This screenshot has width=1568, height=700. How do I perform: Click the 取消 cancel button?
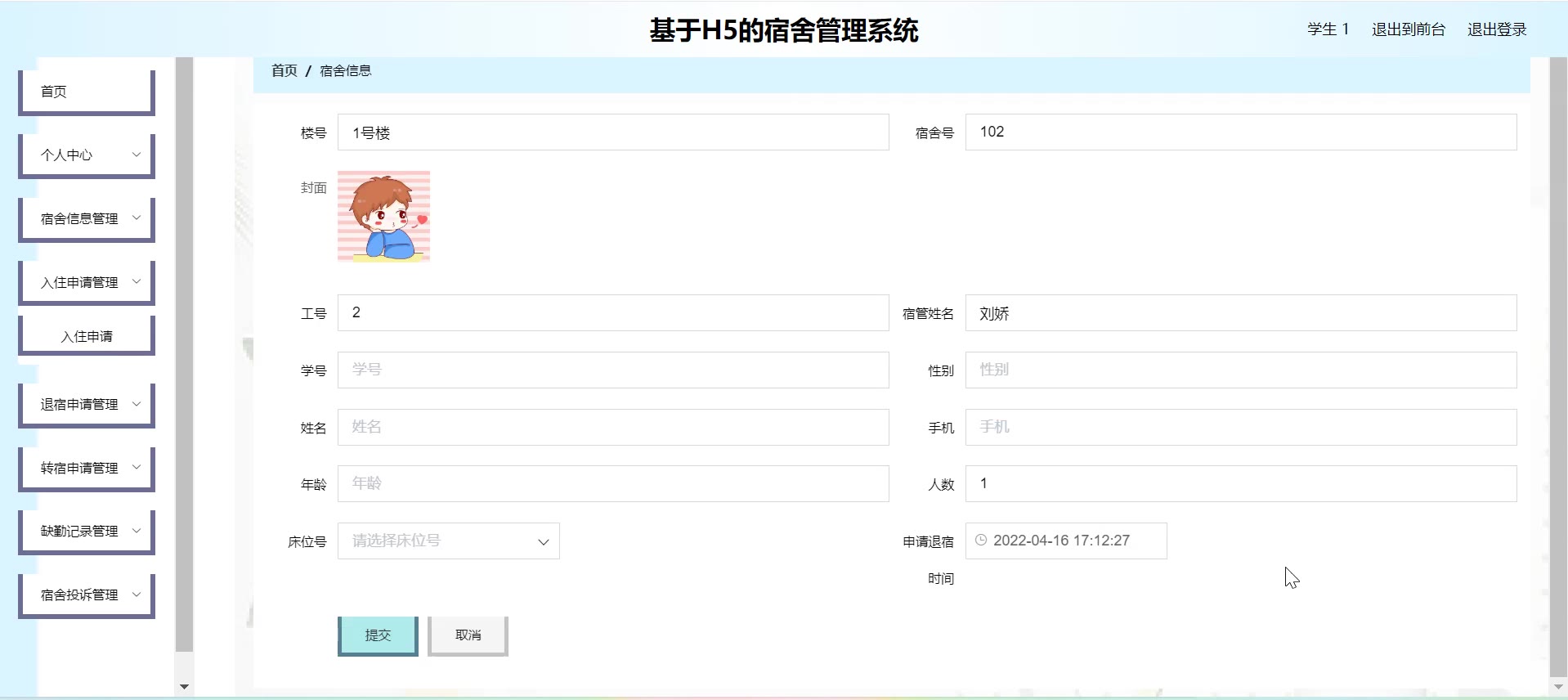pos(468,635)
